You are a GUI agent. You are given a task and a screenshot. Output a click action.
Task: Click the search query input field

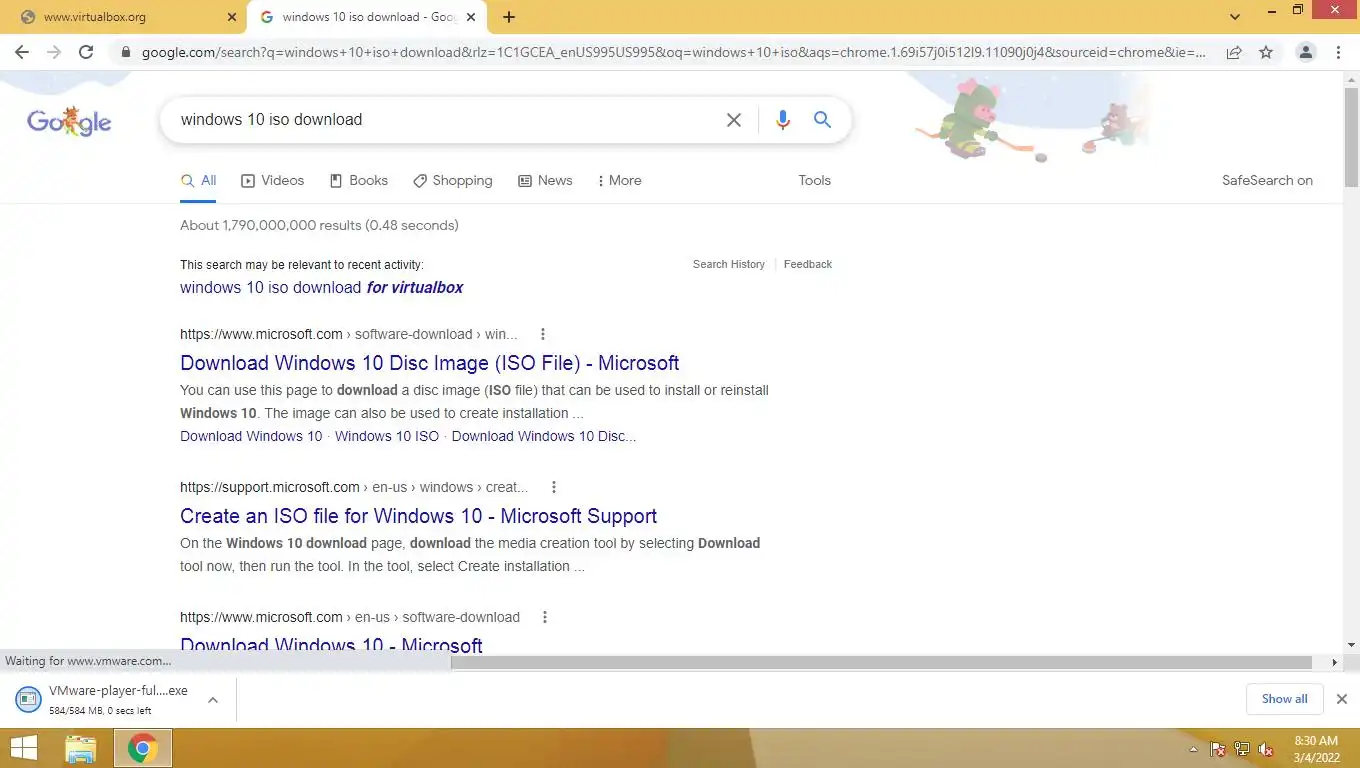coord(445,120)
